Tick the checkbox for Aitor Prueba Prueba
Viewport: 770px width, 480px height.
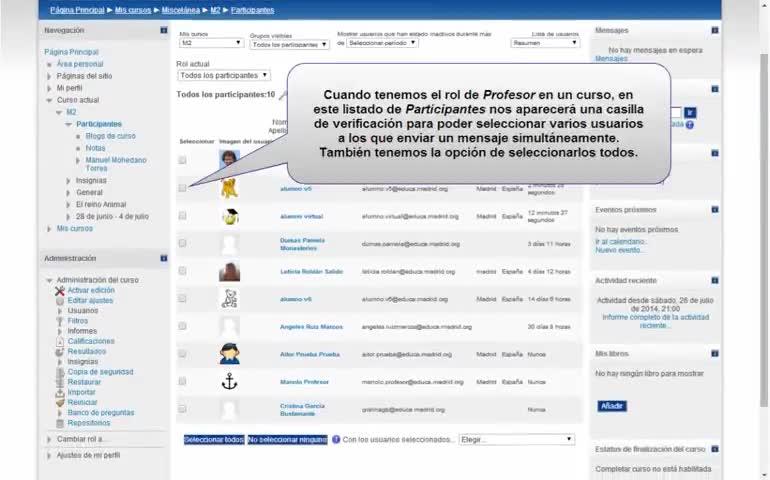click(182, 354)
